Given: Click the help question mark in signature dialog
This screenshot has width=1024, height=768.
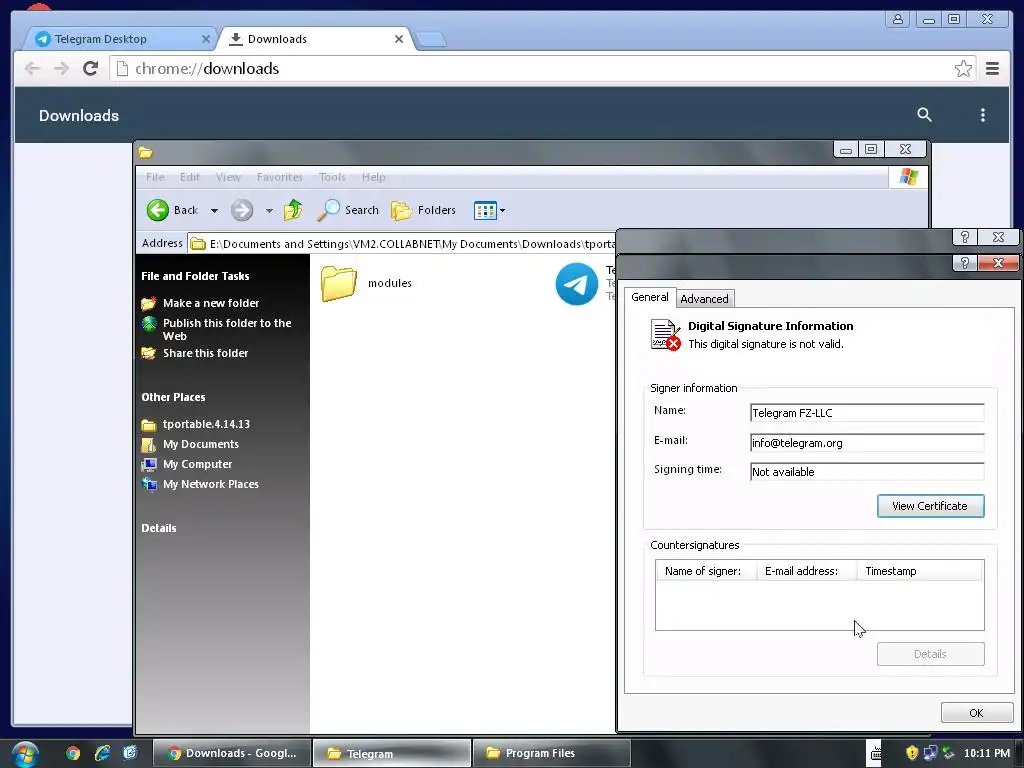Looking at the screenshot, I should pos(965,263).
